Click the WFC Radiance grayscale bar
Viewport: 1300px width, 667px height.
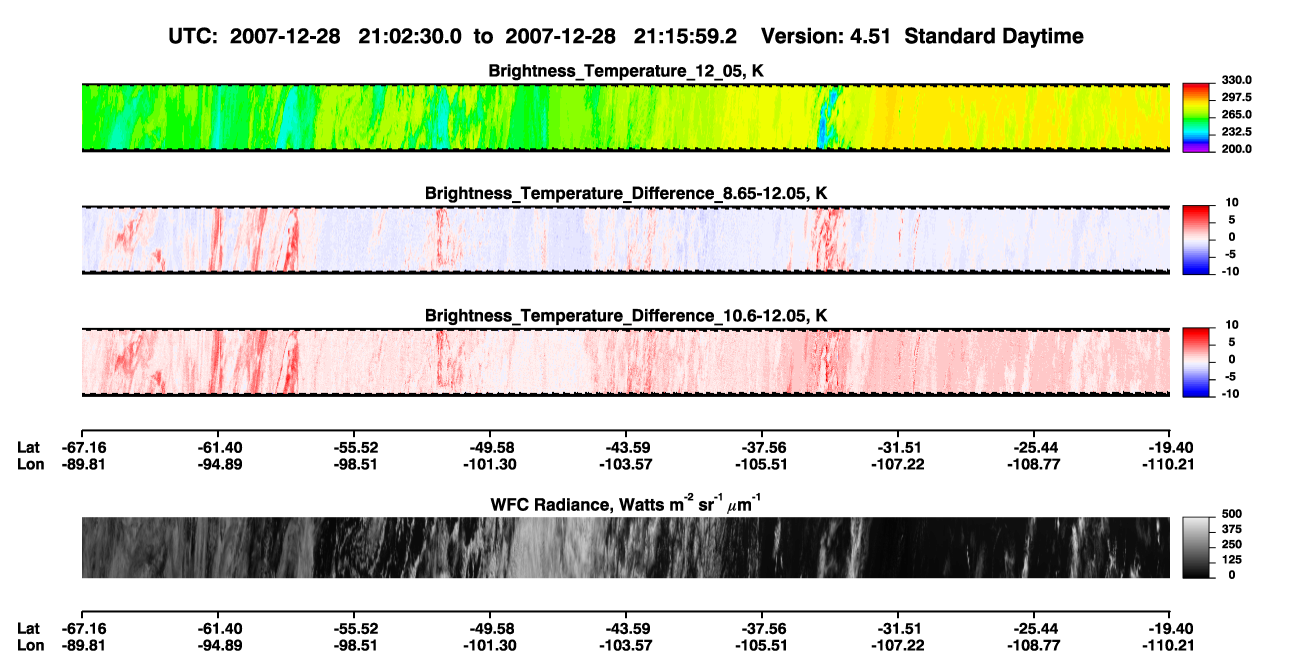pos(1196,546)
